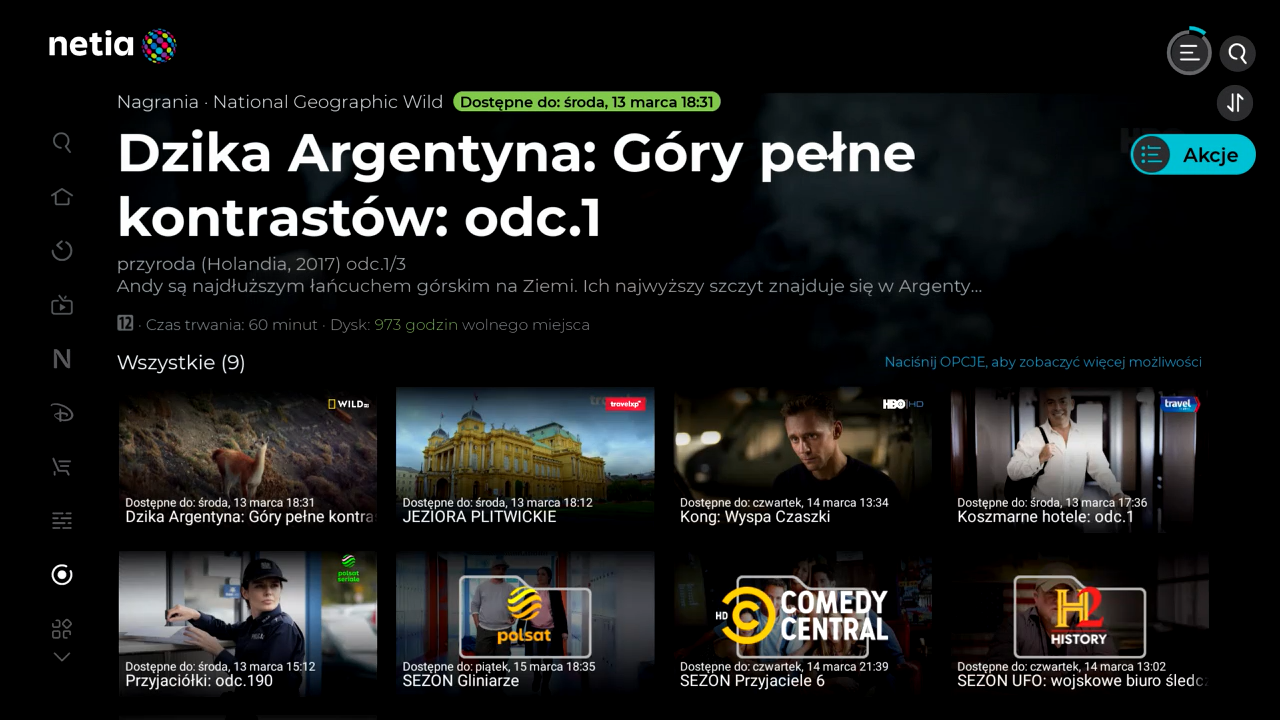
Task: Open the catch-up replay icon in the sidebar
Action: 62,251
